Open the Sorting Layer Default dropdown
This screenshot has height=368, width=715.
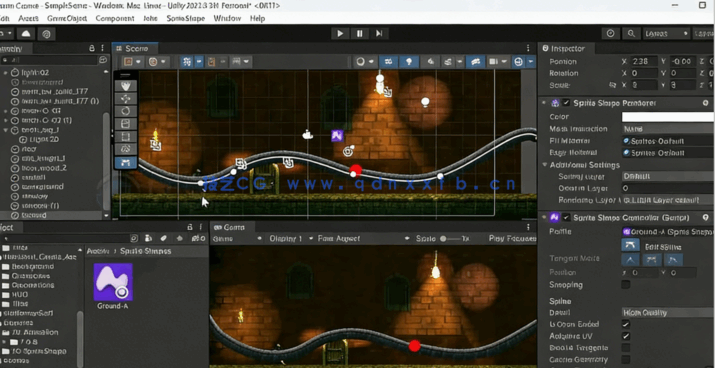pyautogui.click(x=668, y=176)
